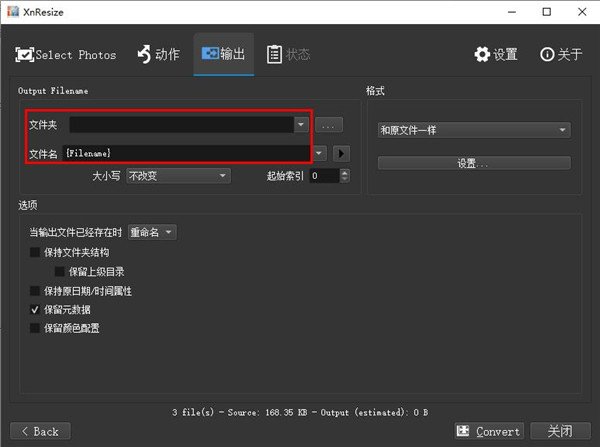Click the 文件名 {Filename} input field
Viewport: 600px width, 447px height.
click(186, 153)
